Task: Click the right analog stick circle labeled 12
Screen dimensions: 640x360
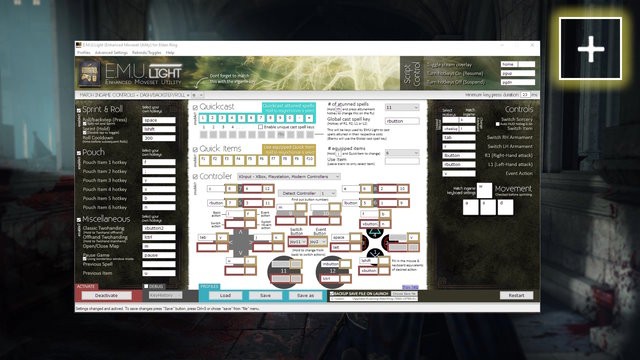Action: click(x=332, y=271)
